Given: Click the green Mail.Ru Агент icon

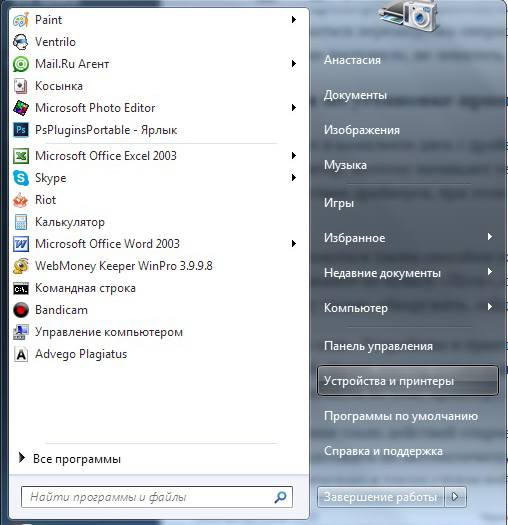Looking at the screenshot, I should (x=21, y=64).
